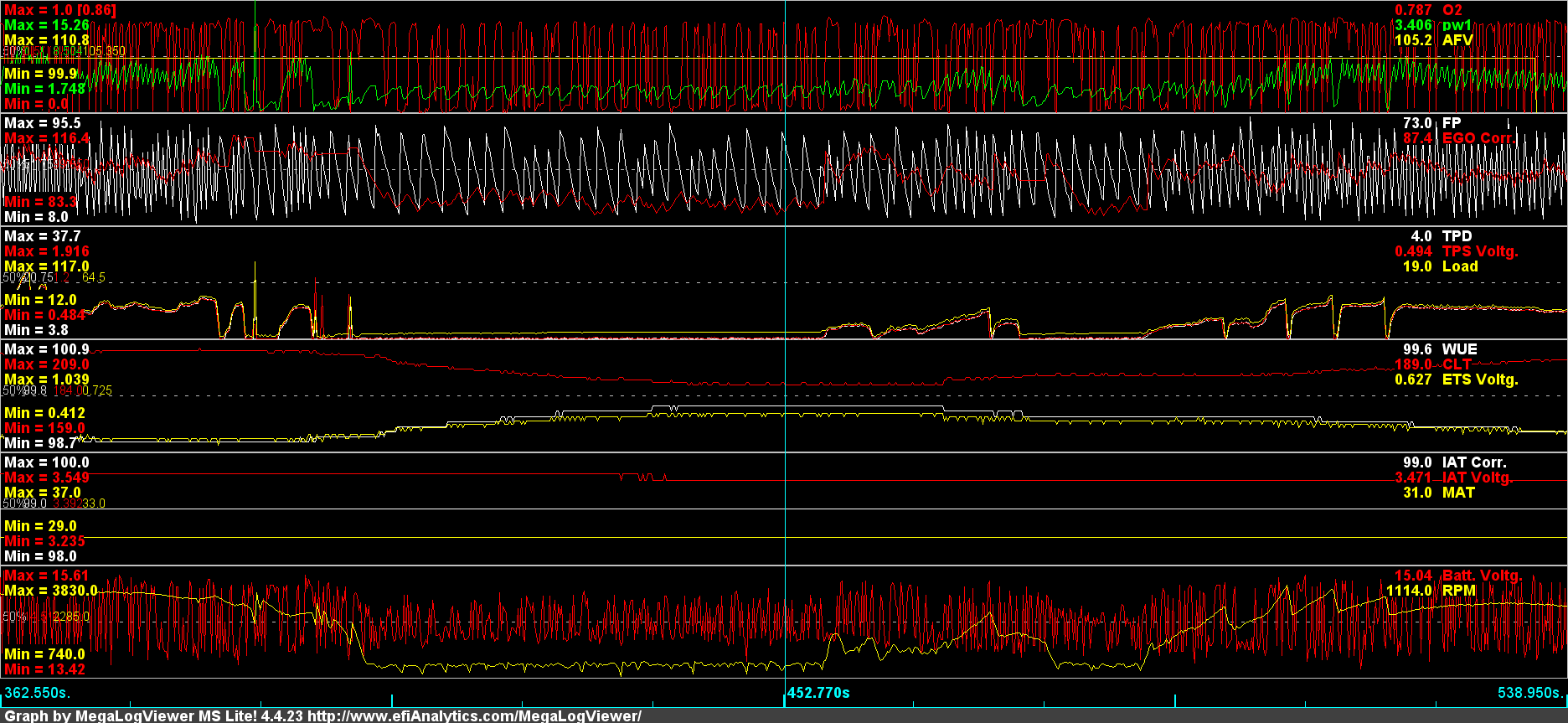
Task: Click the 'Min = 8.0' readout
Action: (x=36, y=217)
